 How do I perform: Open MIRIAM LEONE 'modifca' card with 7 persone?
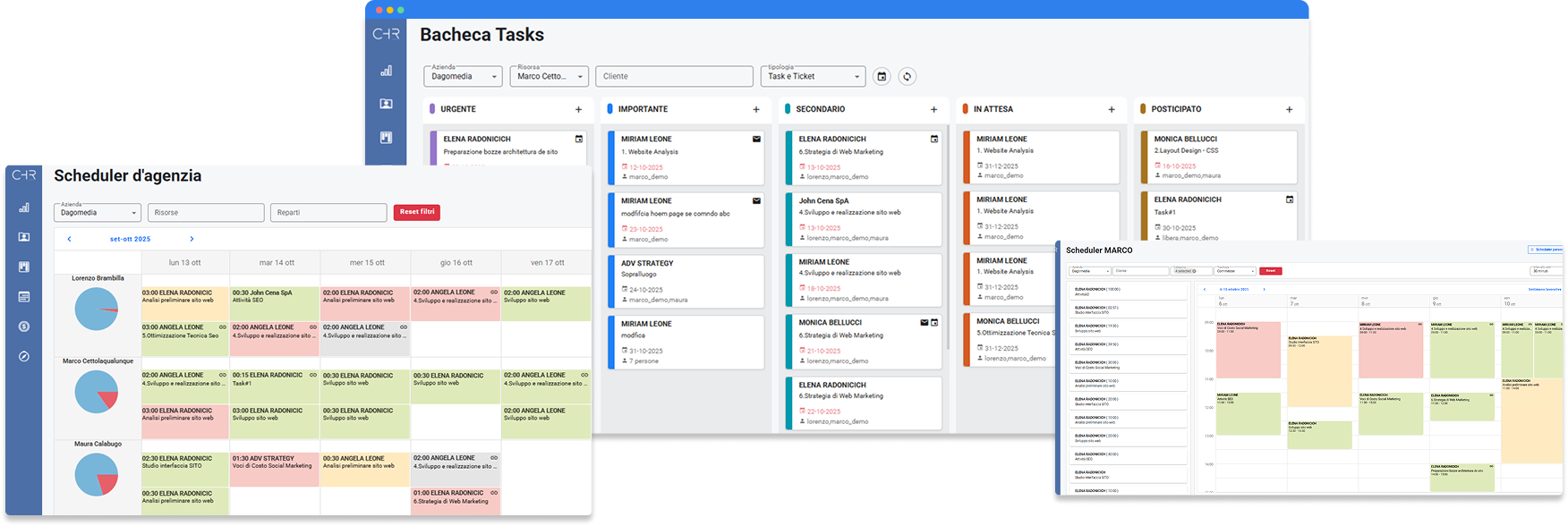coord(686,342)
